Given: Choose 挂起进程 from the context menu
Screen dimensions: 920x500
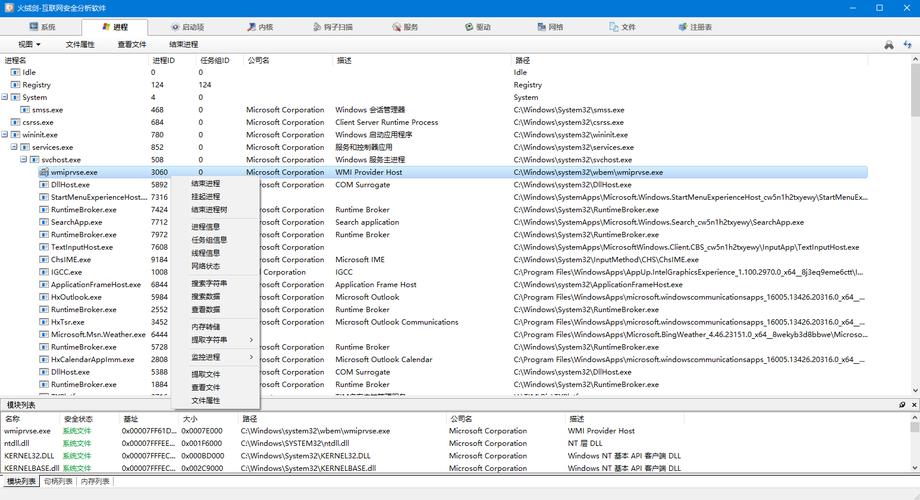Looking at the screenshot, I should (205, 197).
